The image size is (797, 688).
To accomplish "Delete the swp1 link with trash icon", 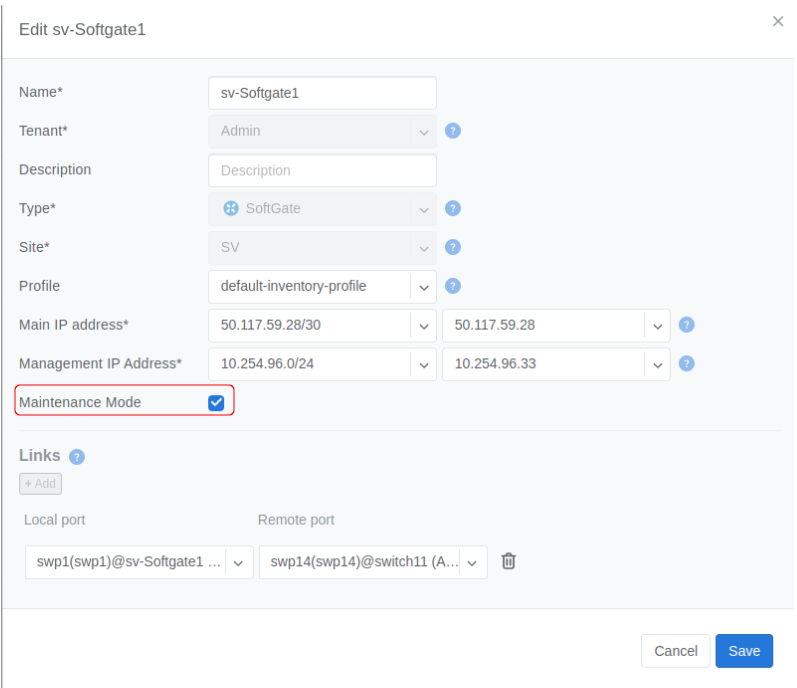I will point(508,561).
